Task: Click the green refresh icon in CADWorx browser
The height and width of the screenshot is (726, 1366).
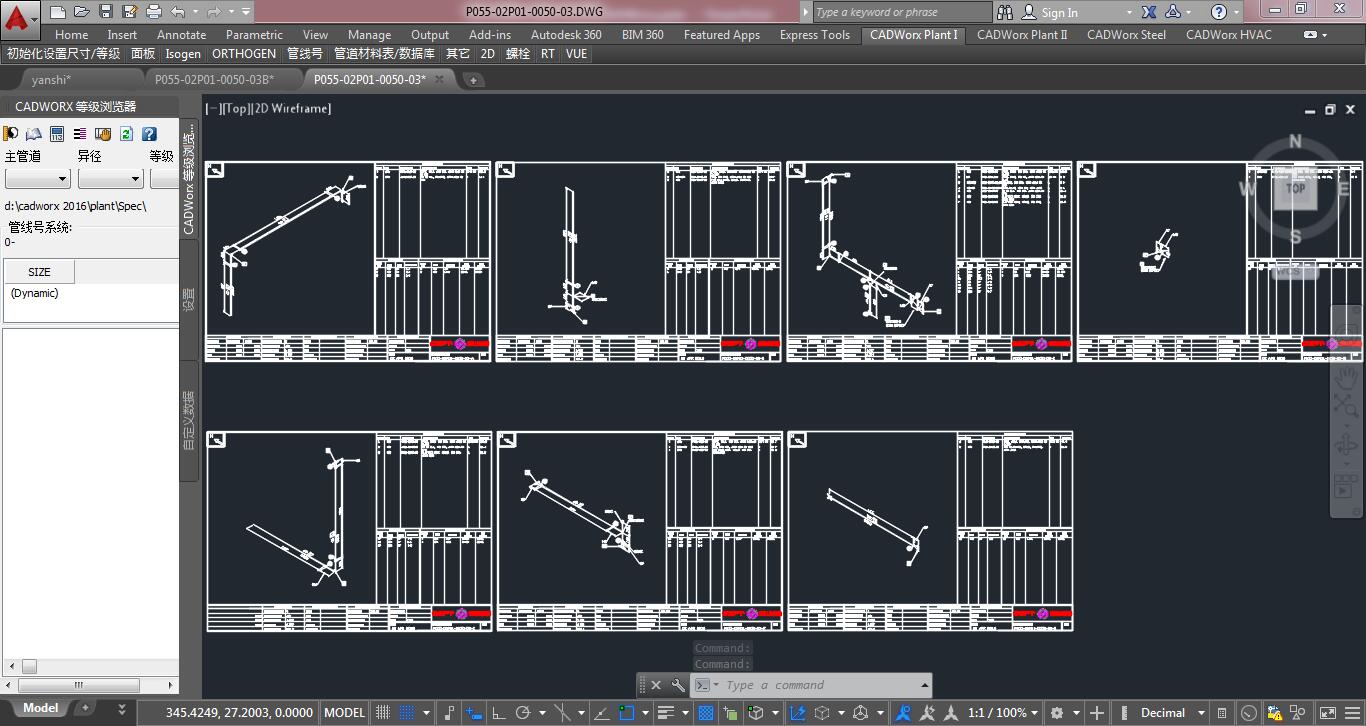Action: [x=127, y=134]
